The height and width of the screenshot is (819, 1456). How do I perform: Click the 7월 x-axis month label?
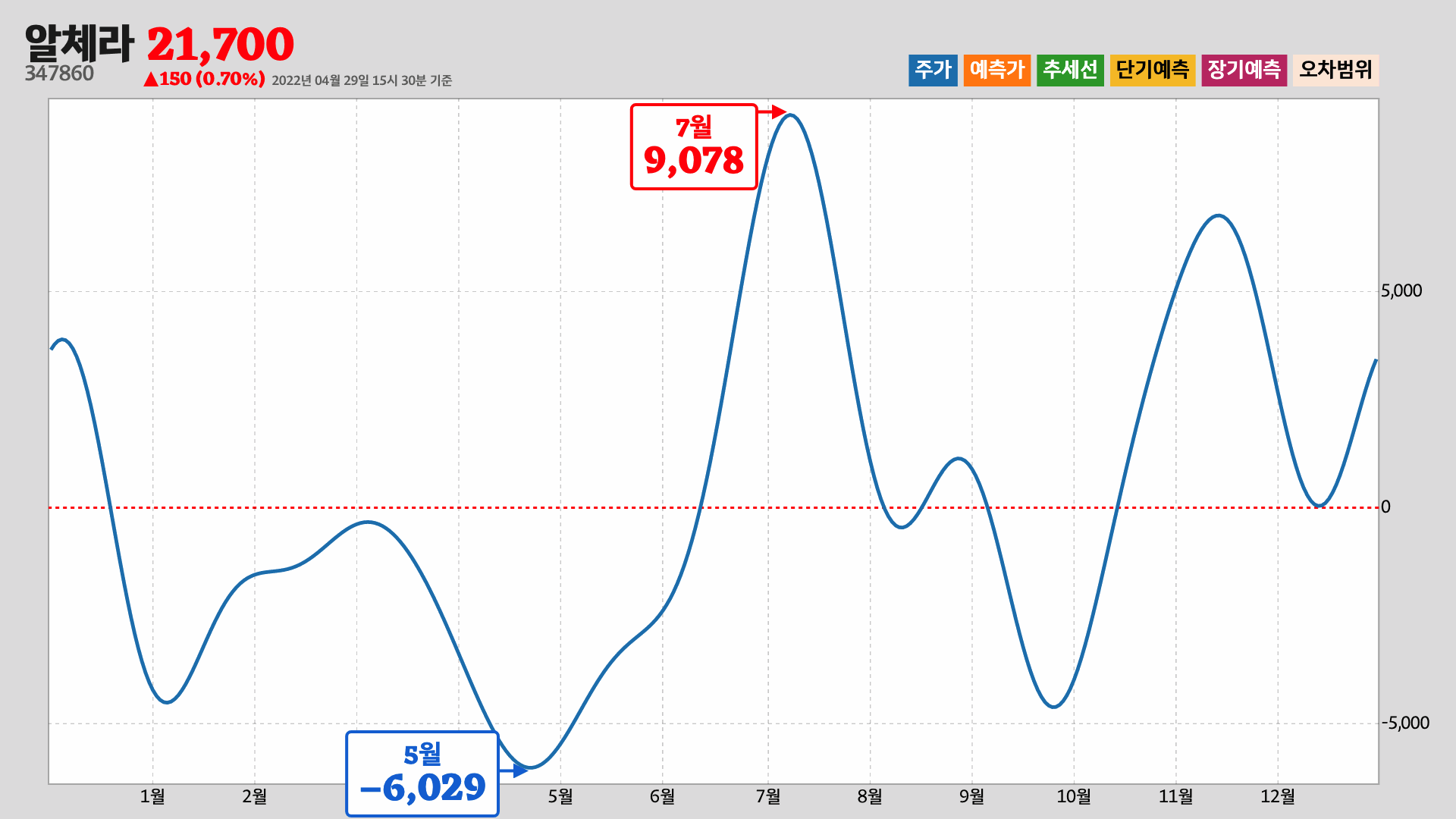(768, 796)
